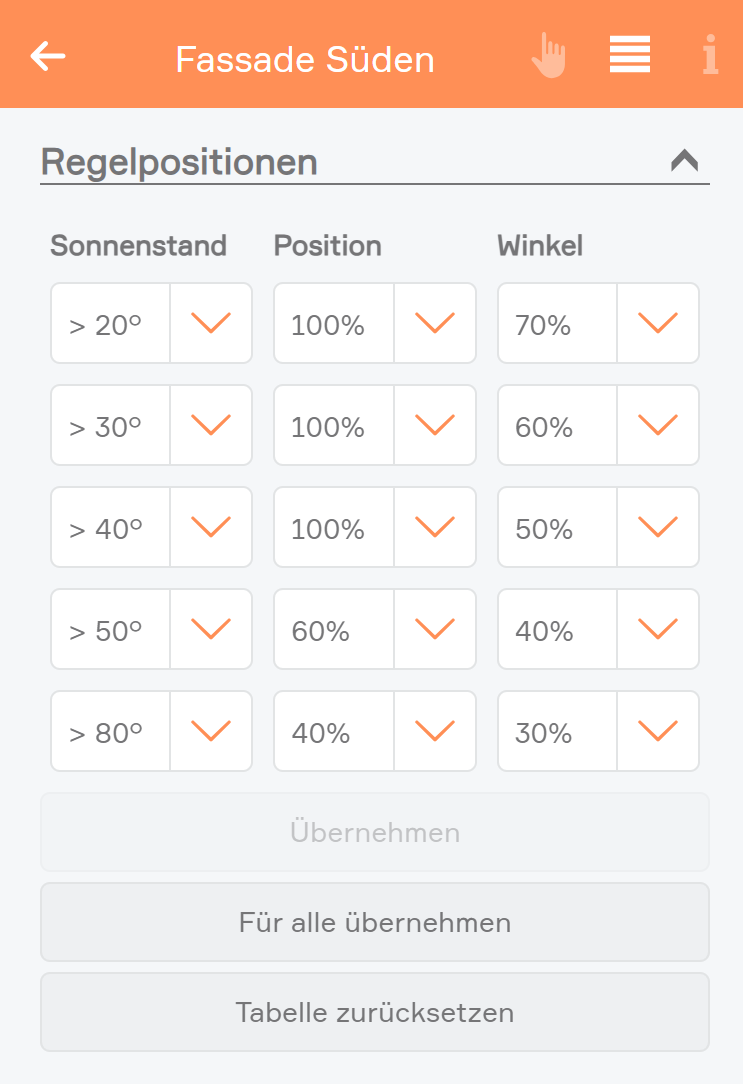Open the > 50° Sonnenstand dropdown
Image resolution: width=743 pixels, height=1084 pixels.
coord(151,629)
